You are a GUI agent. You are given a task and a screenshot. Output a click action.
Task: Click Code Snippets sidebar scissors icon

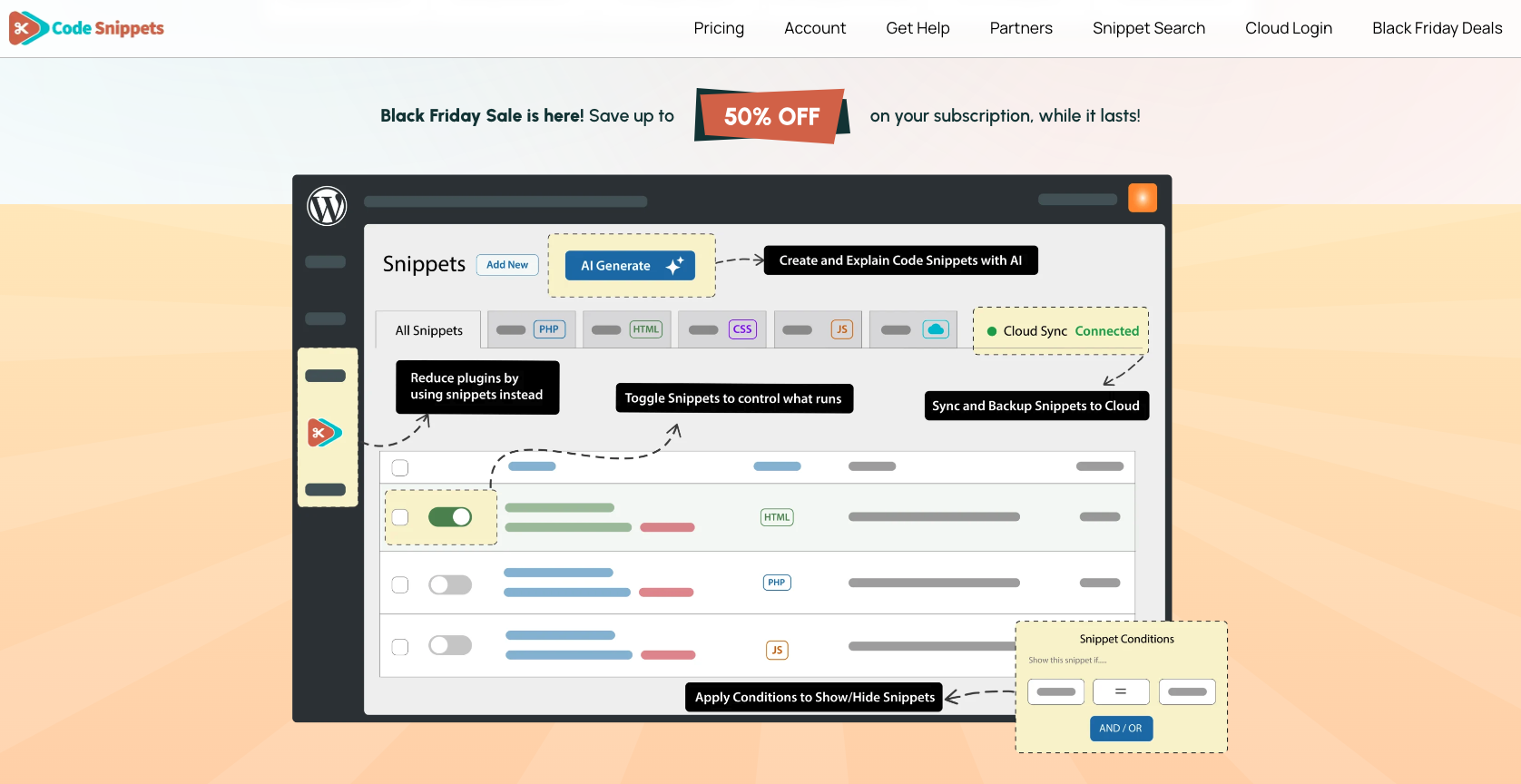tap(325, 433)
